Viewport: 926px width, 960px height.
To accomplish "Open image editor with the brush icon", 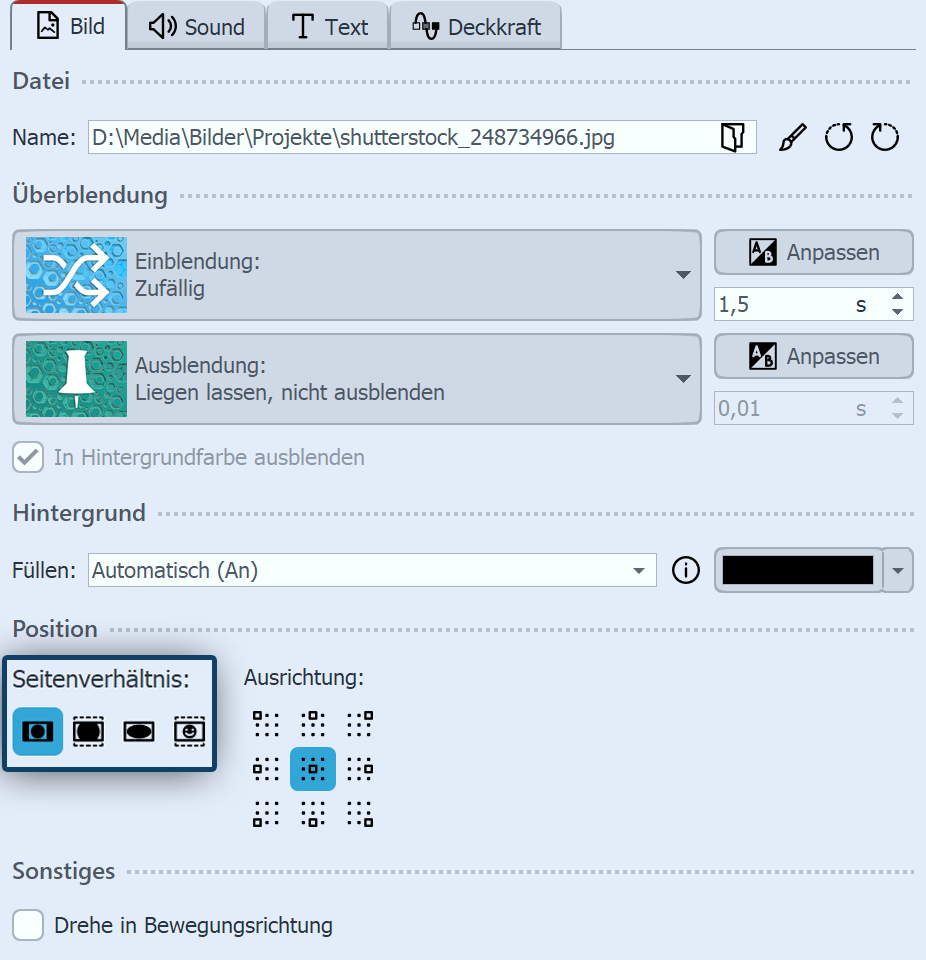I will coord(792,138).
